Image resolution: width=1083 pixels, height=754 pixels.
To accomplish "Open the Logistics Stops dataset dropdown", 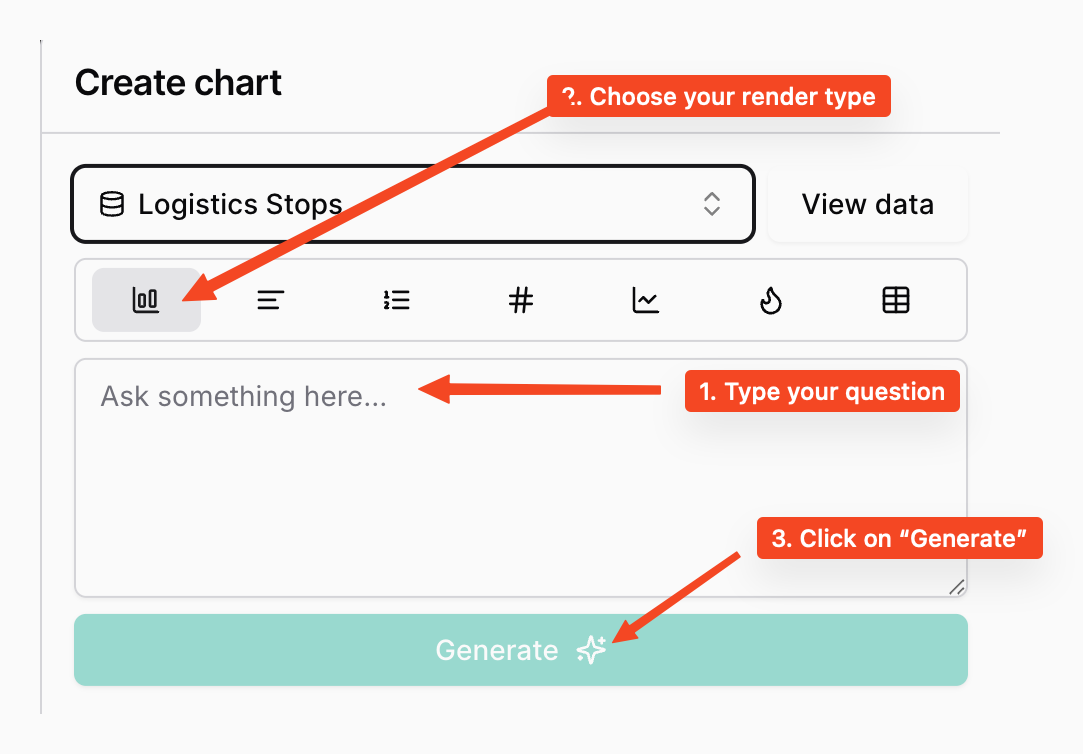I will pyautogui.click(x=413, y=204).
